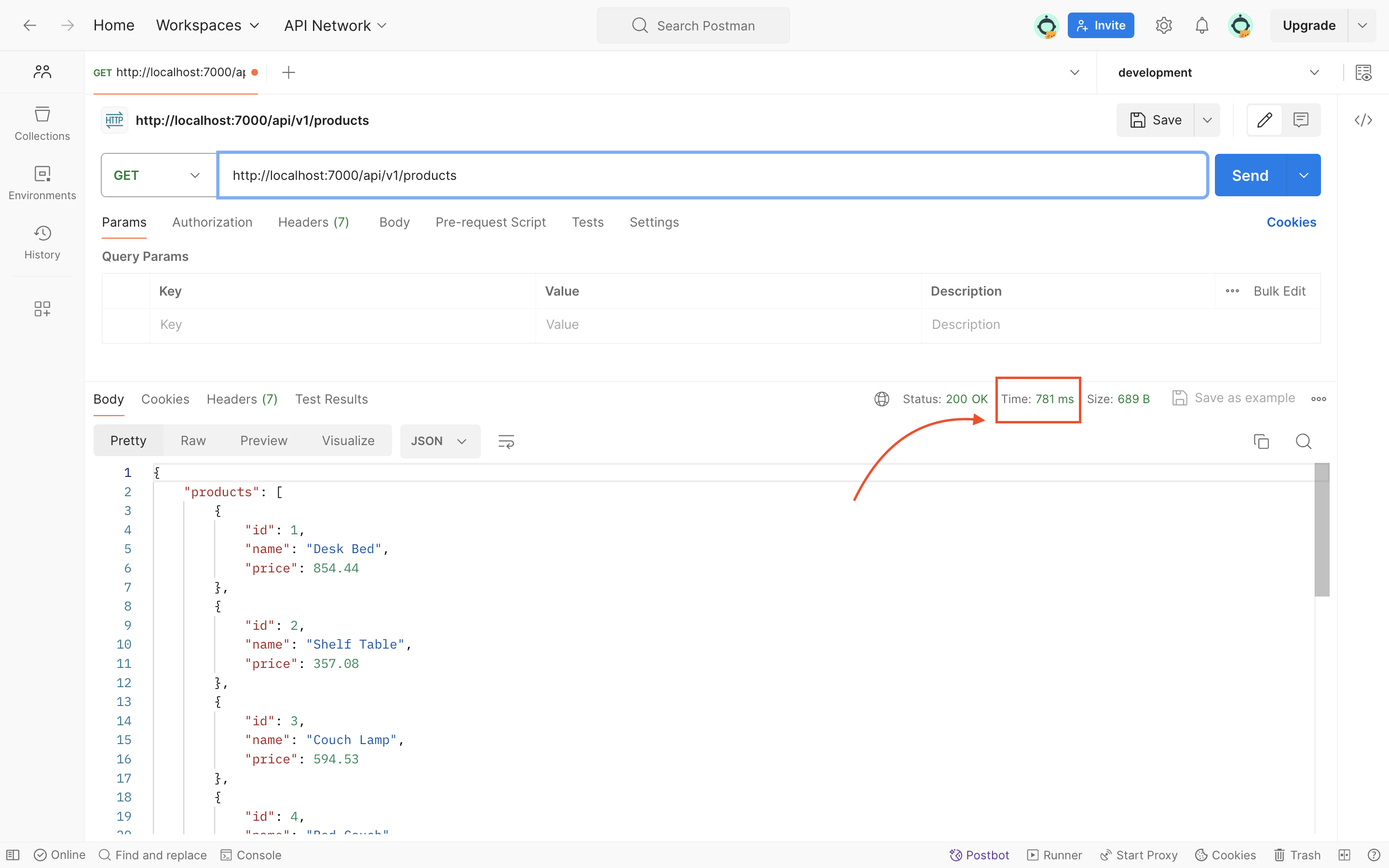Viewport: 1389px width, 868px height.
Task: Invite team members
Action: (1100, 25)
